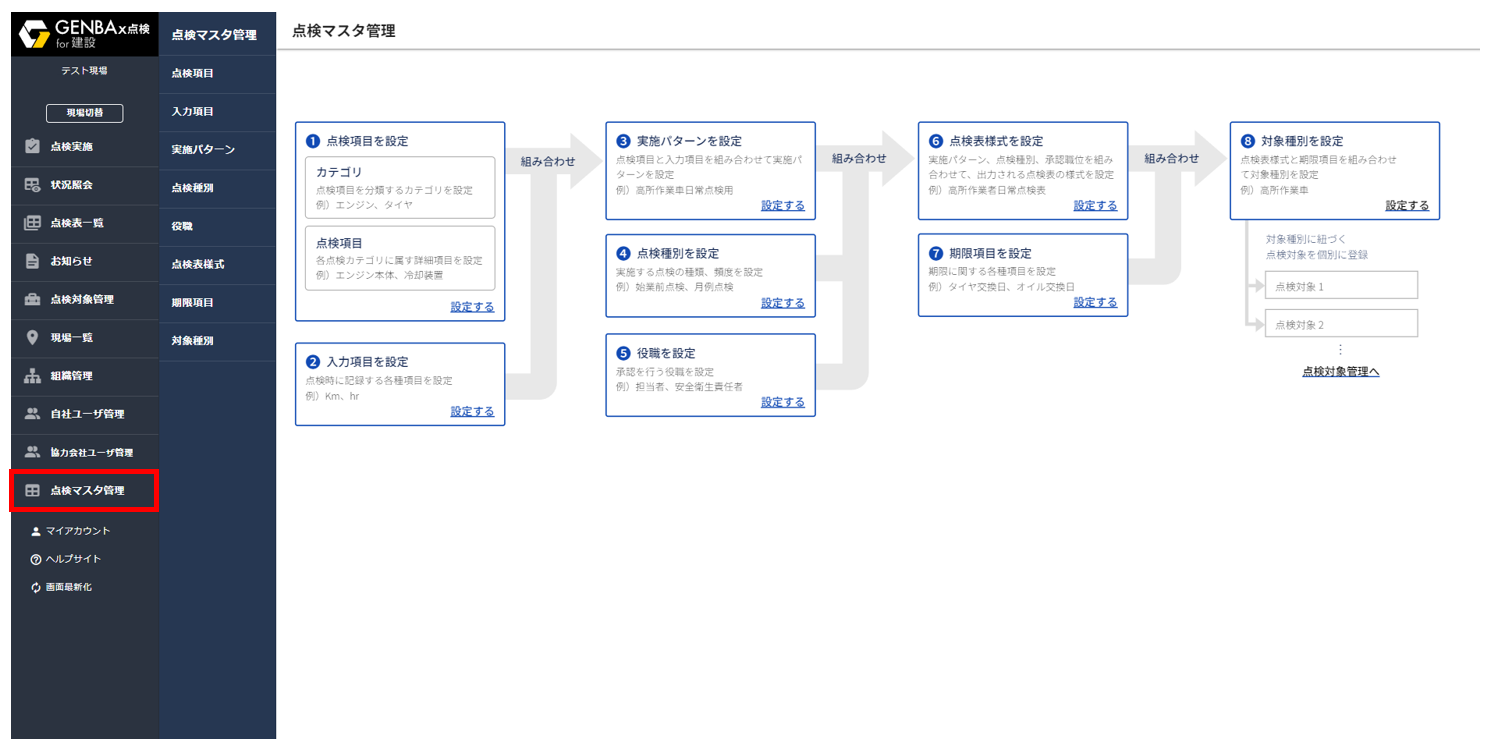Click 設定する link in 対象種別を設定 box
The height and width of the screenshot is (744, 1485).
tap(1407, 205)
